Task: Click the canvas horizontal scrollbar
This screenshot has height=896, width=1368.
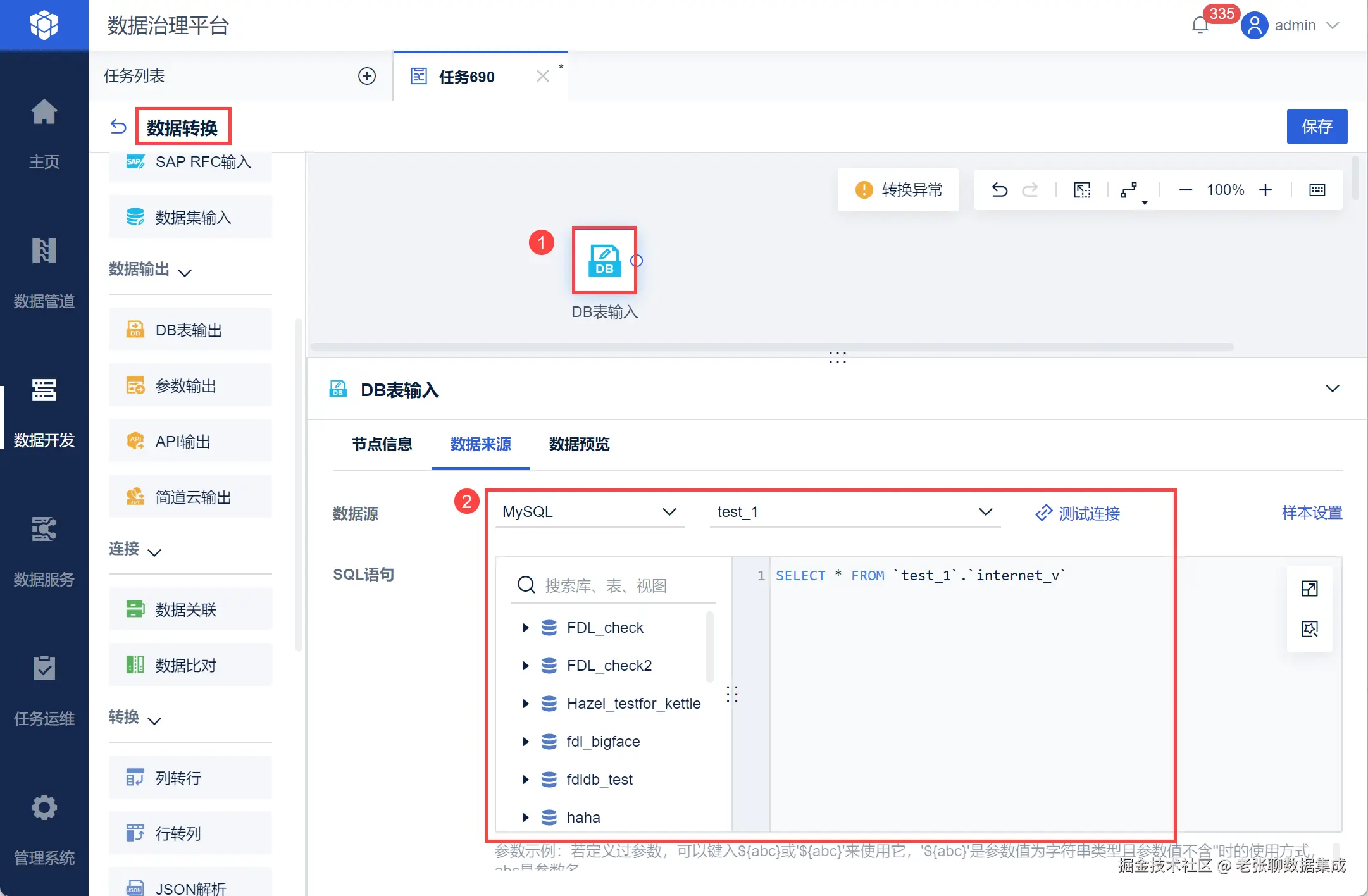Action: 772,347
